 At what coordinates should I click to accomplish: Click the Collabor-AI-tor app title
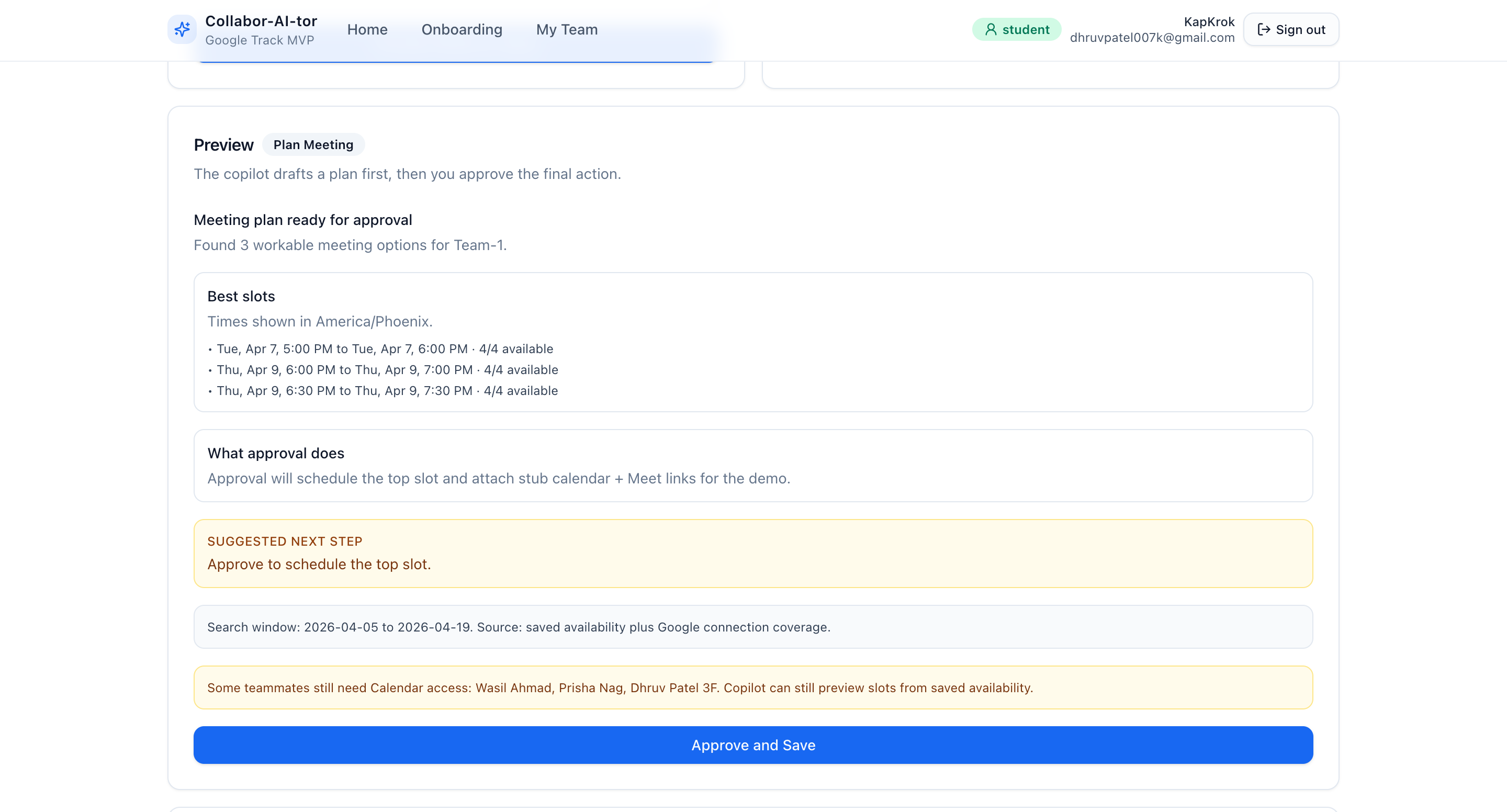coord(261,21)
